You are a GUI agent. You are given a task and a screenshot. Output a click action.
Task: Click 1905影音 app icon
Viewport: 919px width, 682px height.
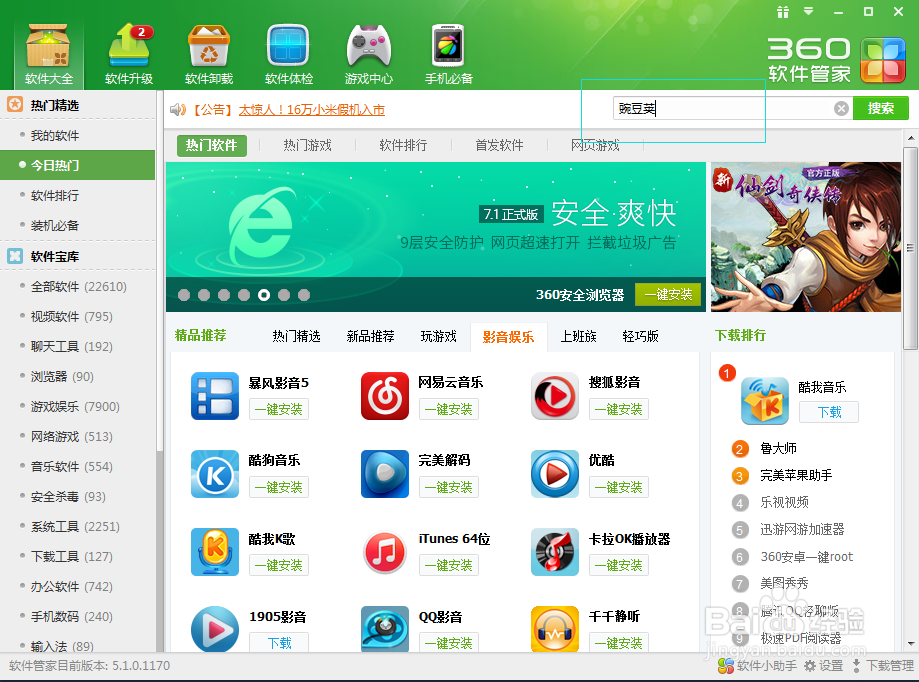coord(215,629)
